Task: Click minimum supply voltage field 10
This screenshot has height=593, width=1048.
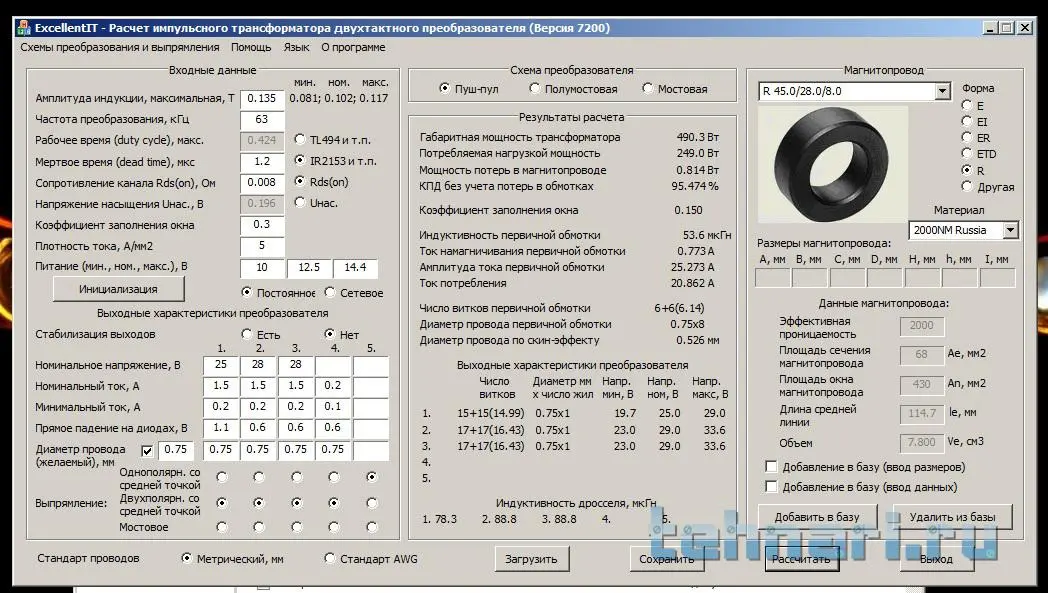Action: (262, 268)
